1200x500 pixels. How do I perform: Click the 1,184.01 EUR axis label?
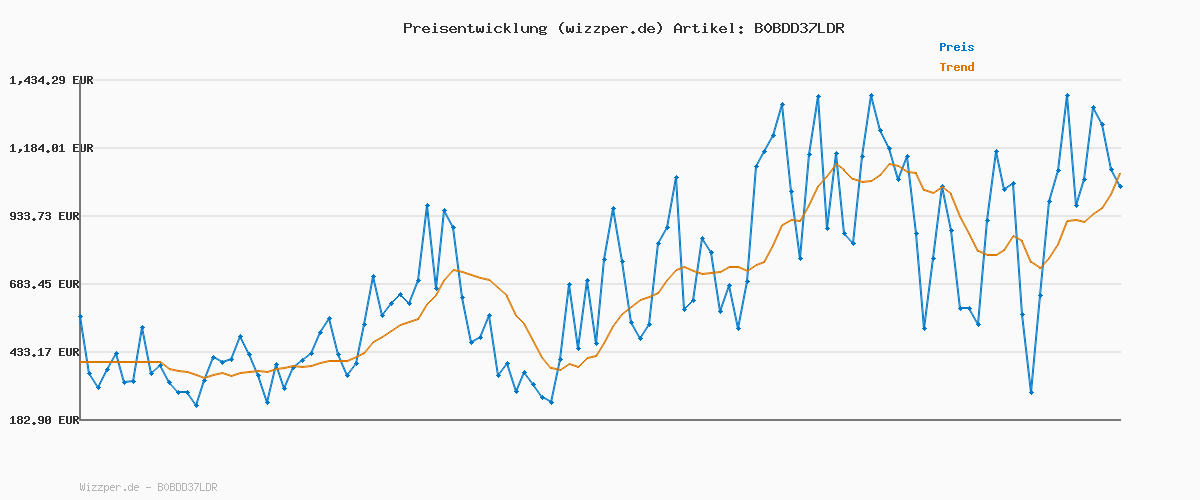pyautogui.click(x=51, y=148)
